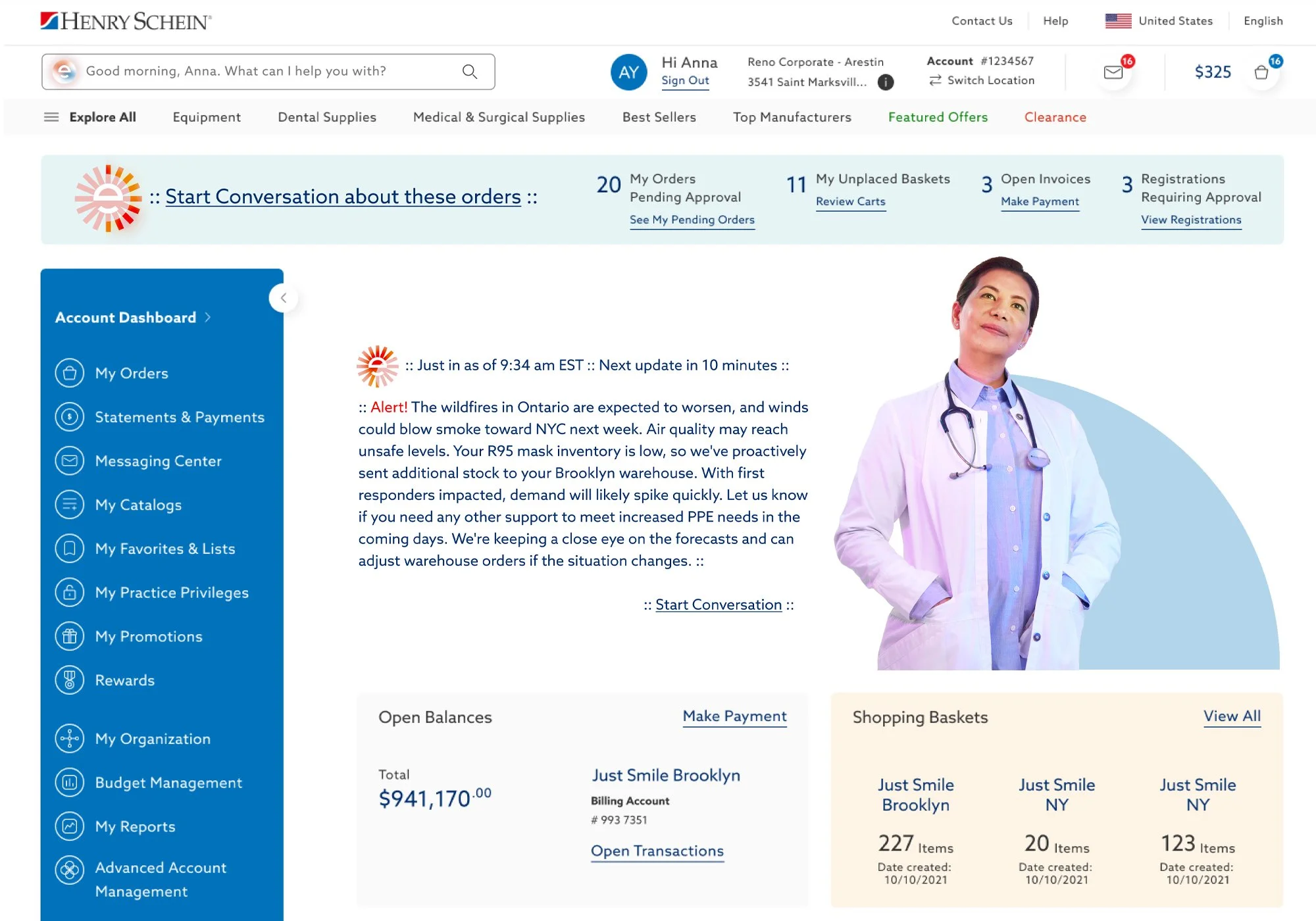Image resolution: width=1316 pixels, height=921 pixels.
Task: Click the My Promotions gift icon
Action: click(x=70, y=636)
